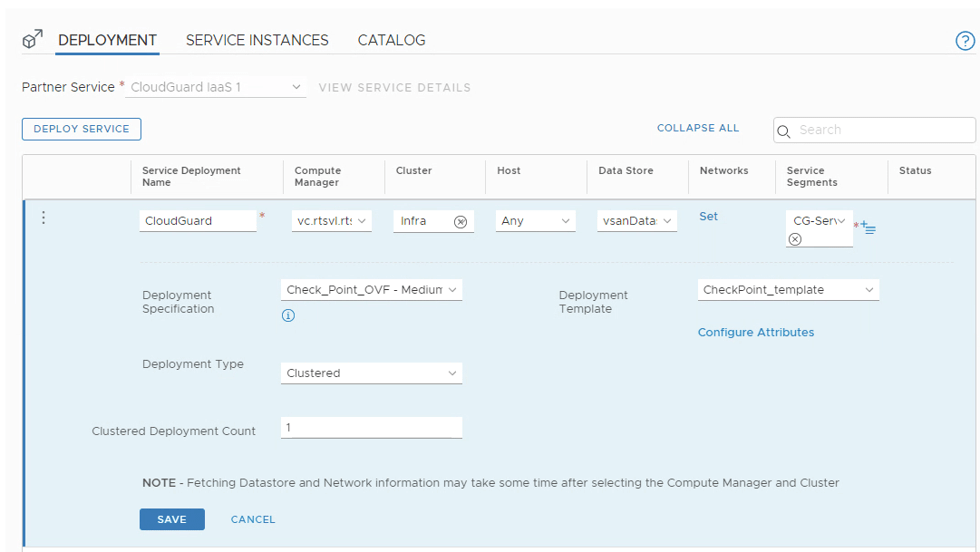Open the Host Any dropdown

[x=536, y=221]
